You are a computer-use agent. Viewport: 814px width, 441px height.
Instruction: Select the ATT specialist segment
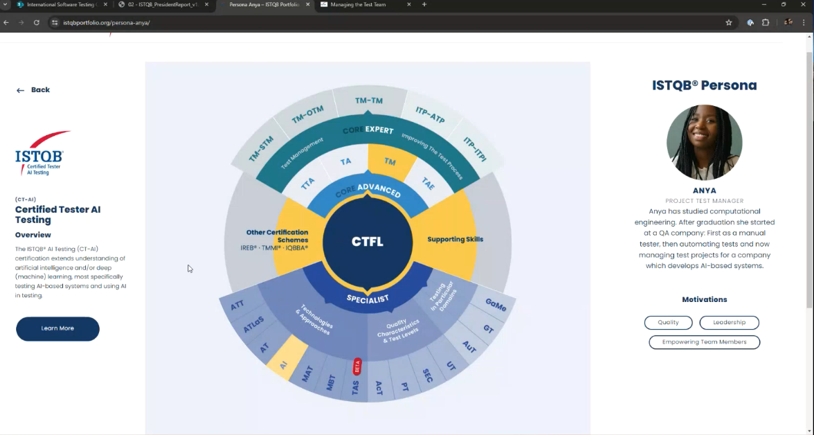point(237,305)
